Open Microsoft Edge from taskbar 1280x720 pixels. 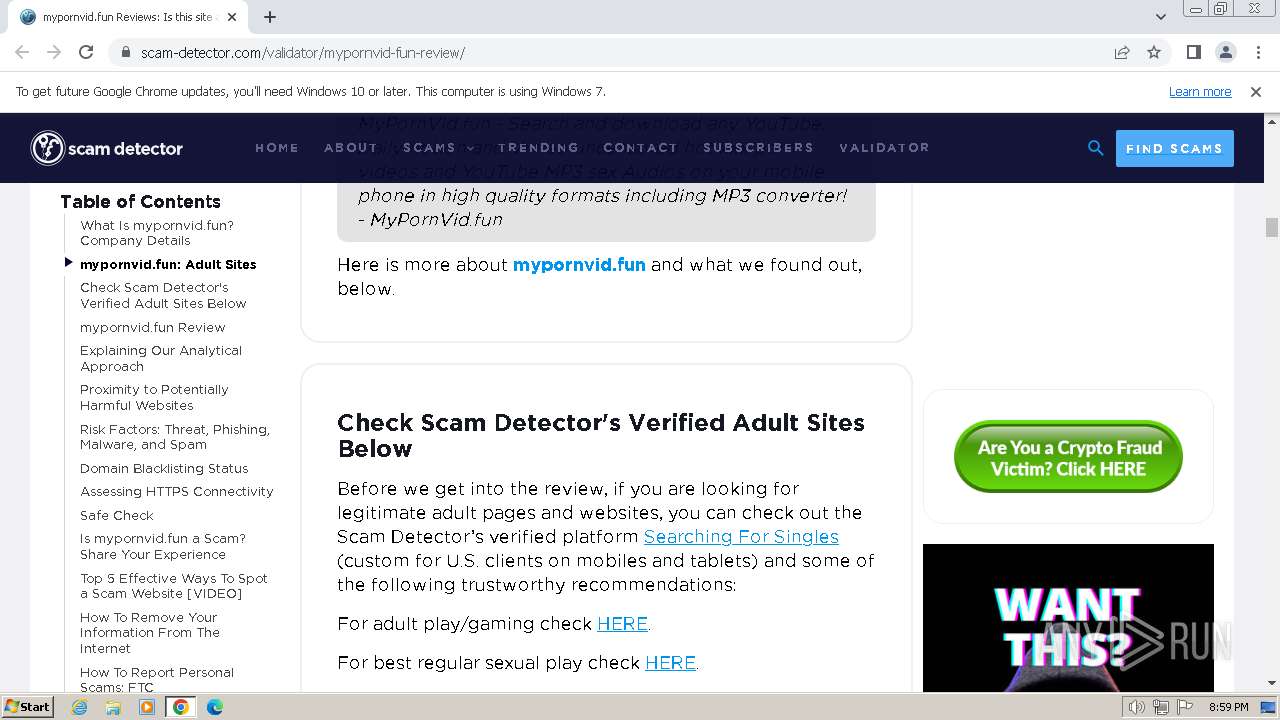[215, 707]
